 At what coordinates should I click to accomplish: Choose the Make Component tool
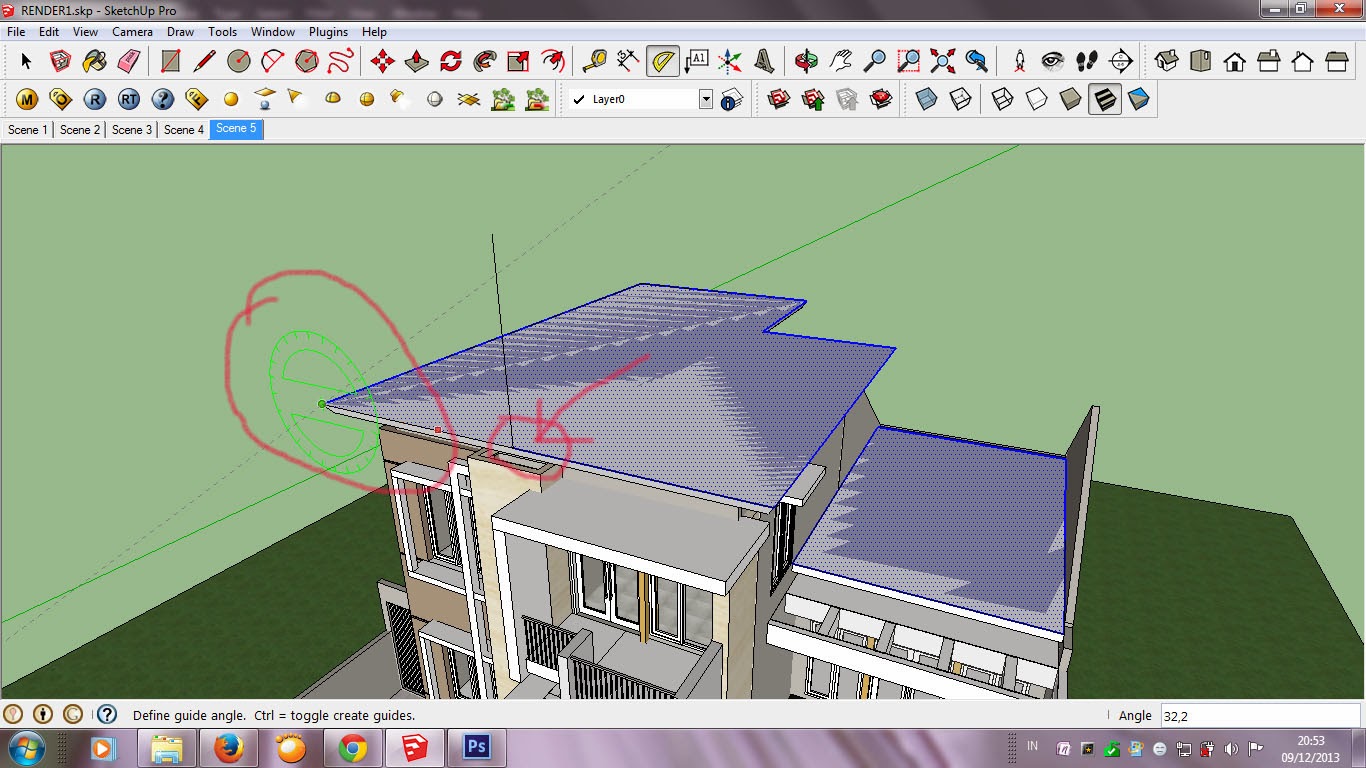click(x=60, y=61)
